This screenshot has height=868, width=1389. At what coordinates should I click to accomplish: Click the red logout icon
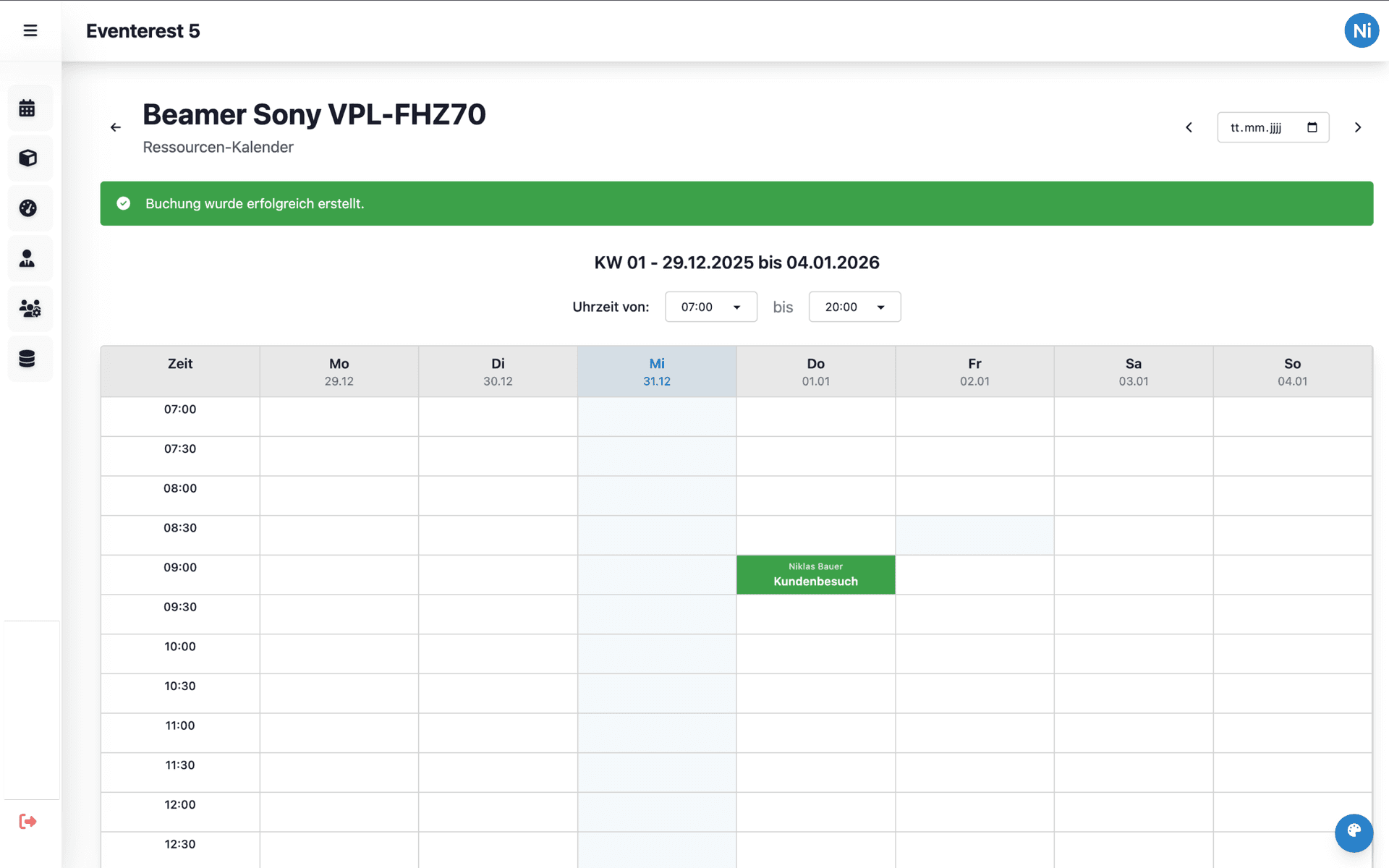[x=27, y=821]
